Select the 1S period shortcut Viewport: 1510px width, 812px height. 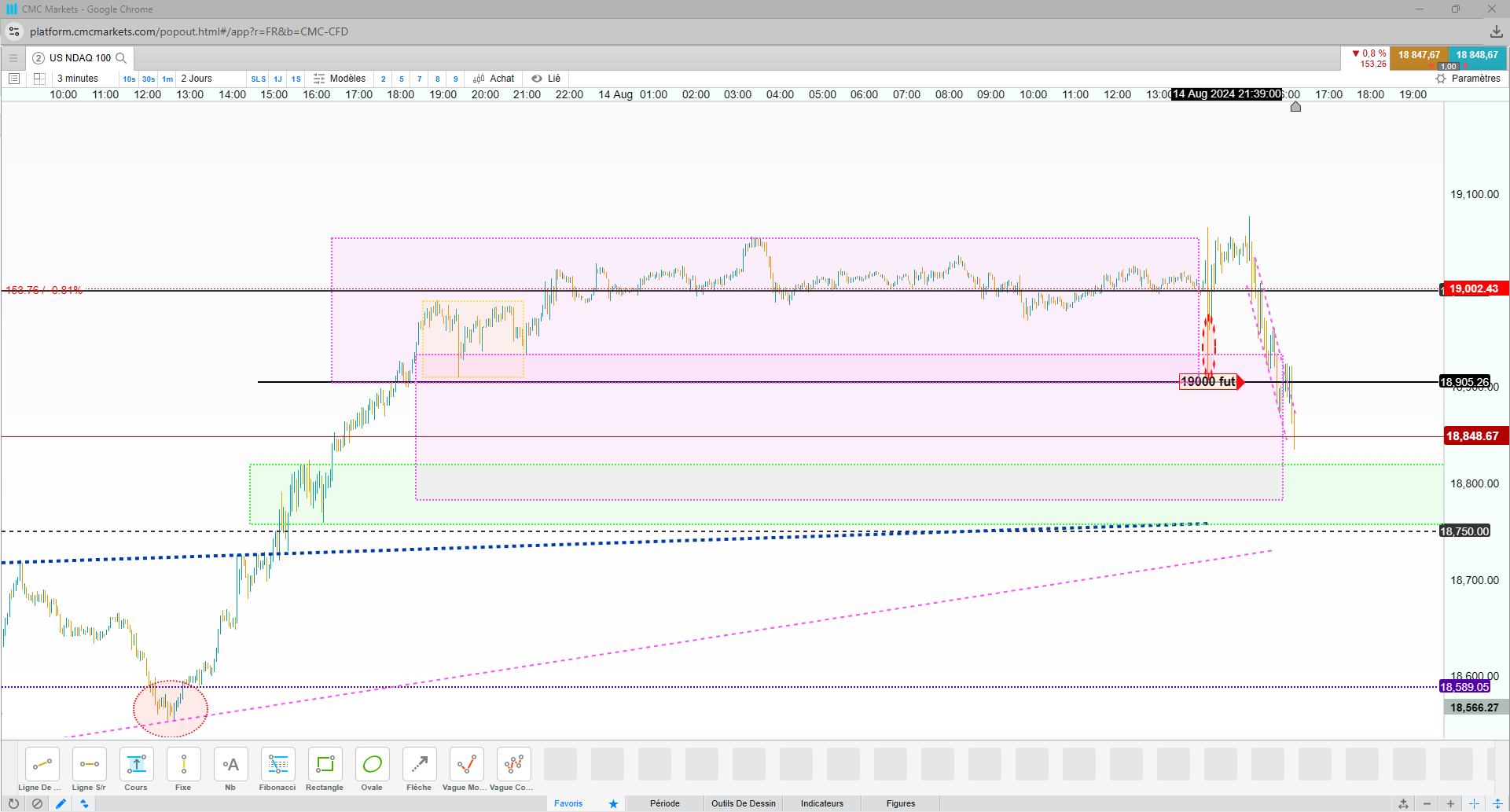click(x=296, y=79)
